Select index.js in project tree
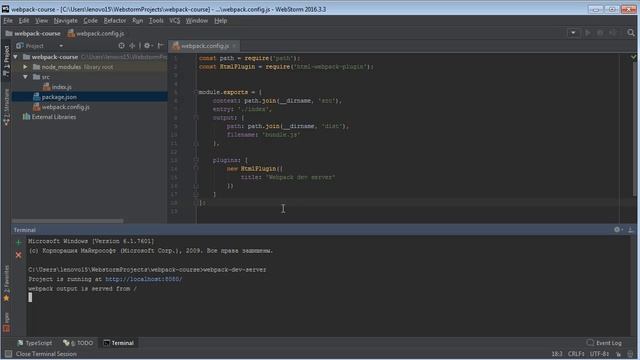Screen dimensions: 640x360 [x=57, y=87]
